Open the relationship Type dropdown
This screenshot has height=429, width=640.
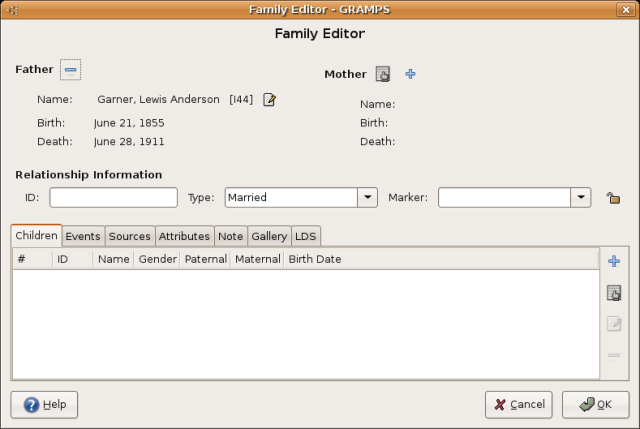click(x=367, y=198)
